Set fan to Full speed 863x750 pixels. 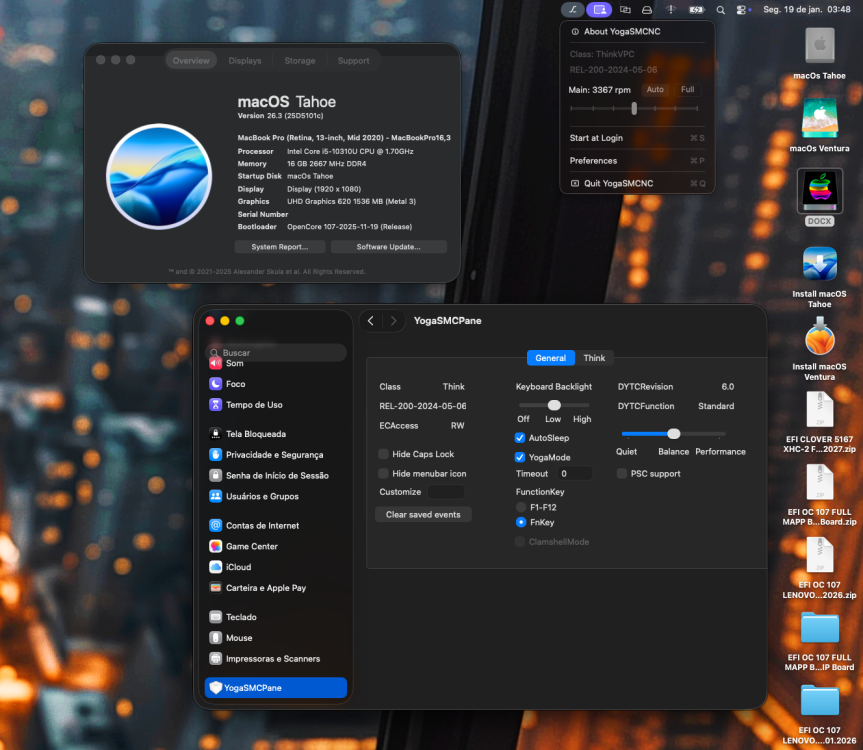687,89
